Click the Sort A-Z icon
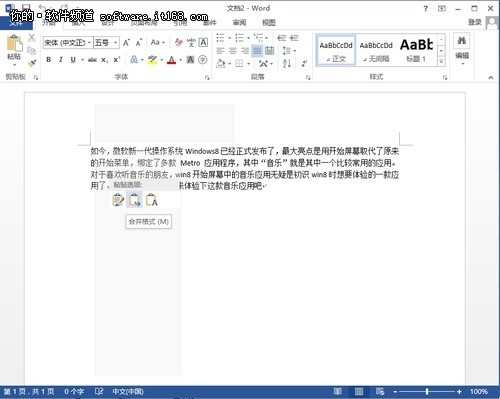 [287, 63]
